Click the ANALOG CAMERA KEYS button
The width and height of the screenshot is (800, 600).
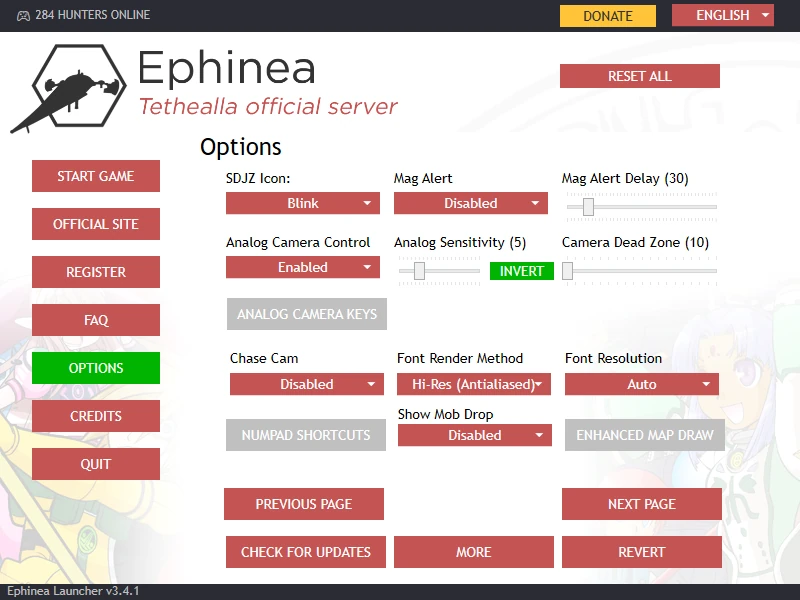click(x=306, y=314)
